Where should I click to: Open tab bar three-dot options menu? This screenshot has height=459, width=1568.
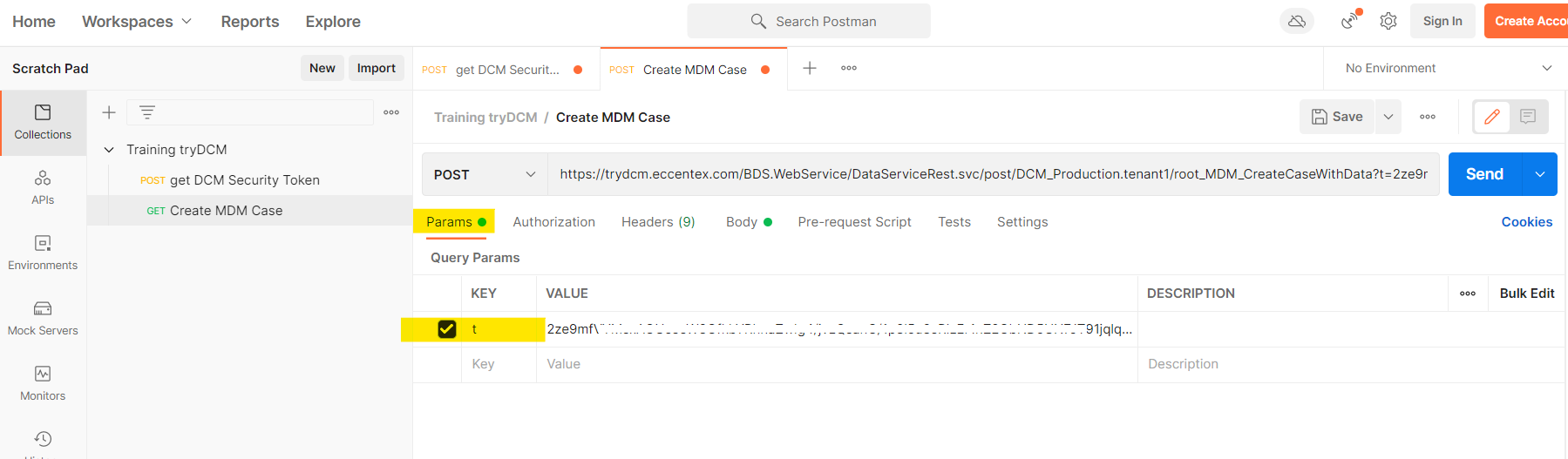pyautogui.click(x=849, y=68)
